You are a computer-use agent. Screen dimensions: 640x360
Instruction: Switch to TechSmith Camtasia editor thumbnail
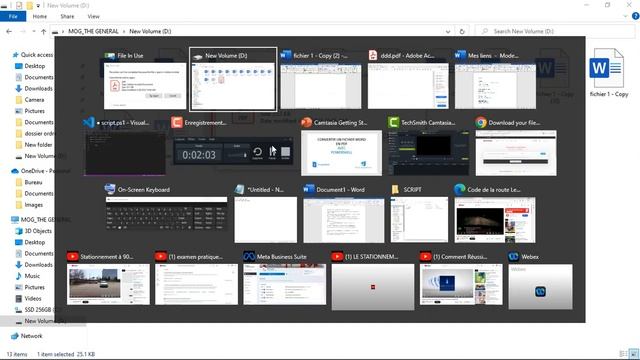429,153
